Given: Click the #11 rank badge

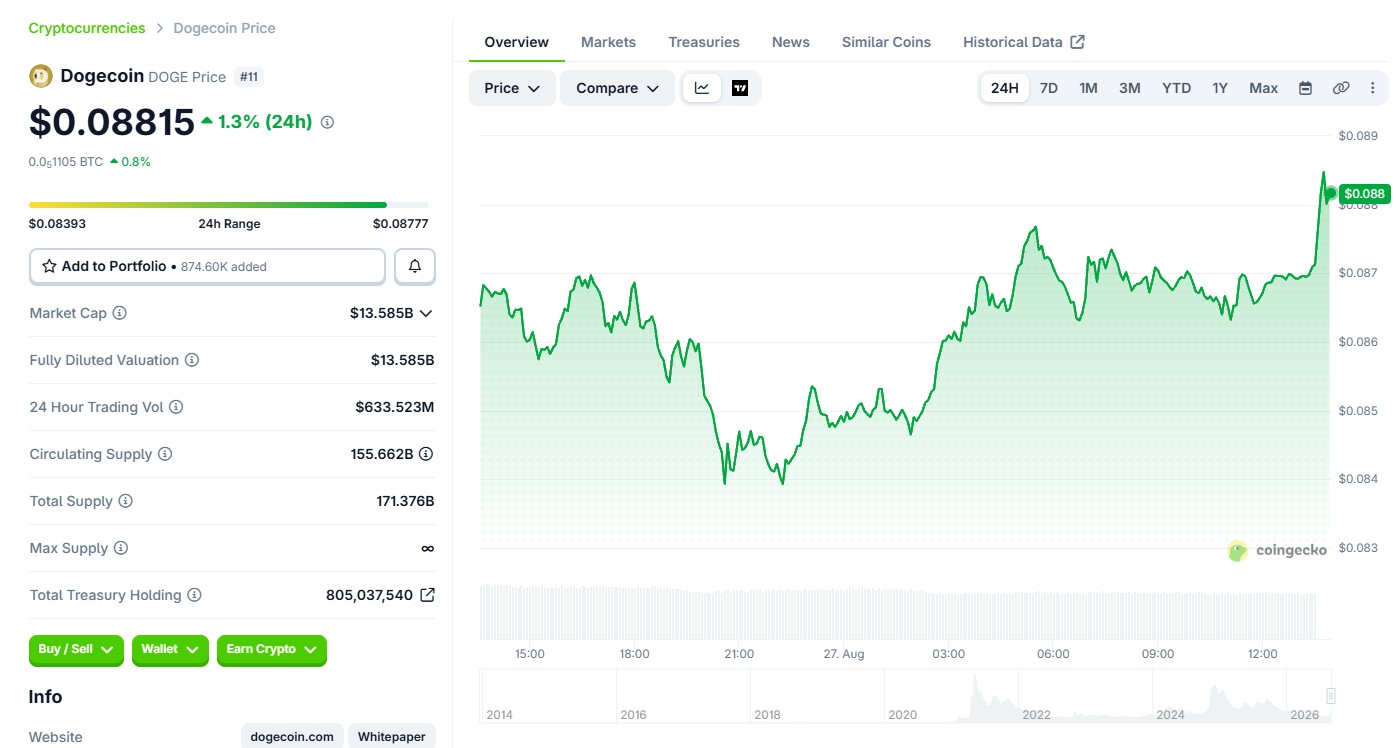Looking at the screenshot, I should point(249,76).
